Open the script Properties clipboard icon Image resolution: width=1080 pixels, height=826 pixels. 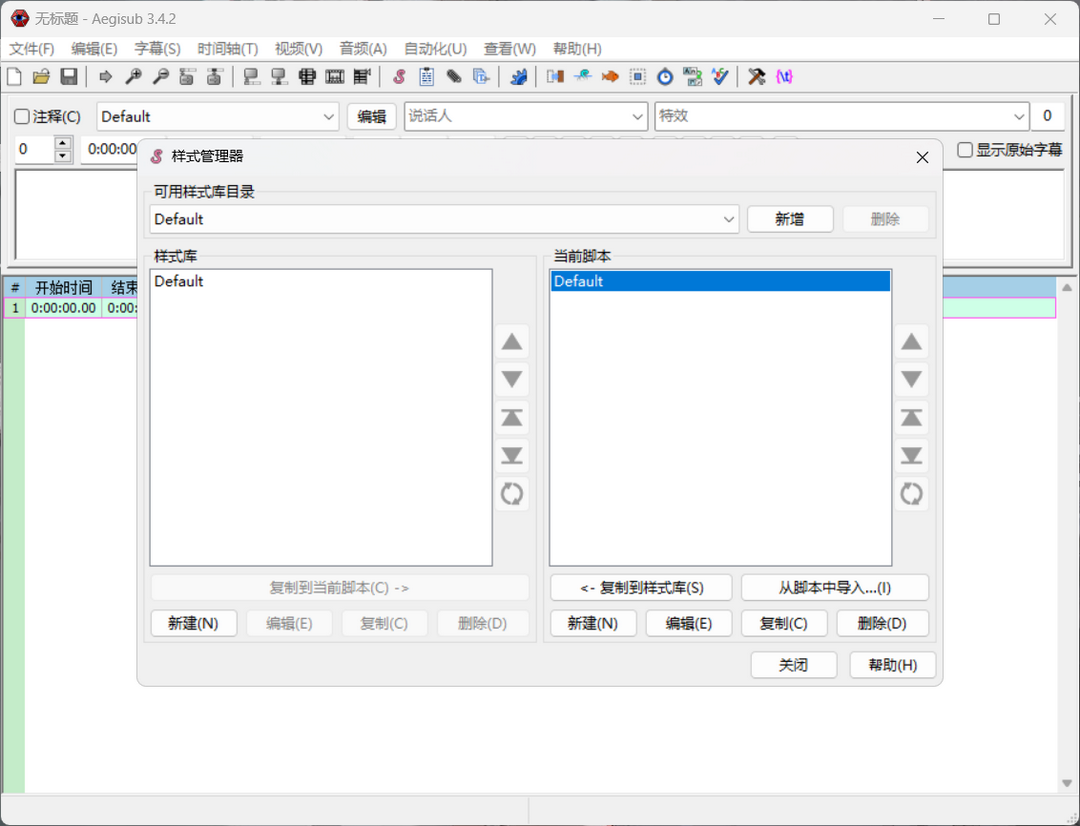pos(426,76)
